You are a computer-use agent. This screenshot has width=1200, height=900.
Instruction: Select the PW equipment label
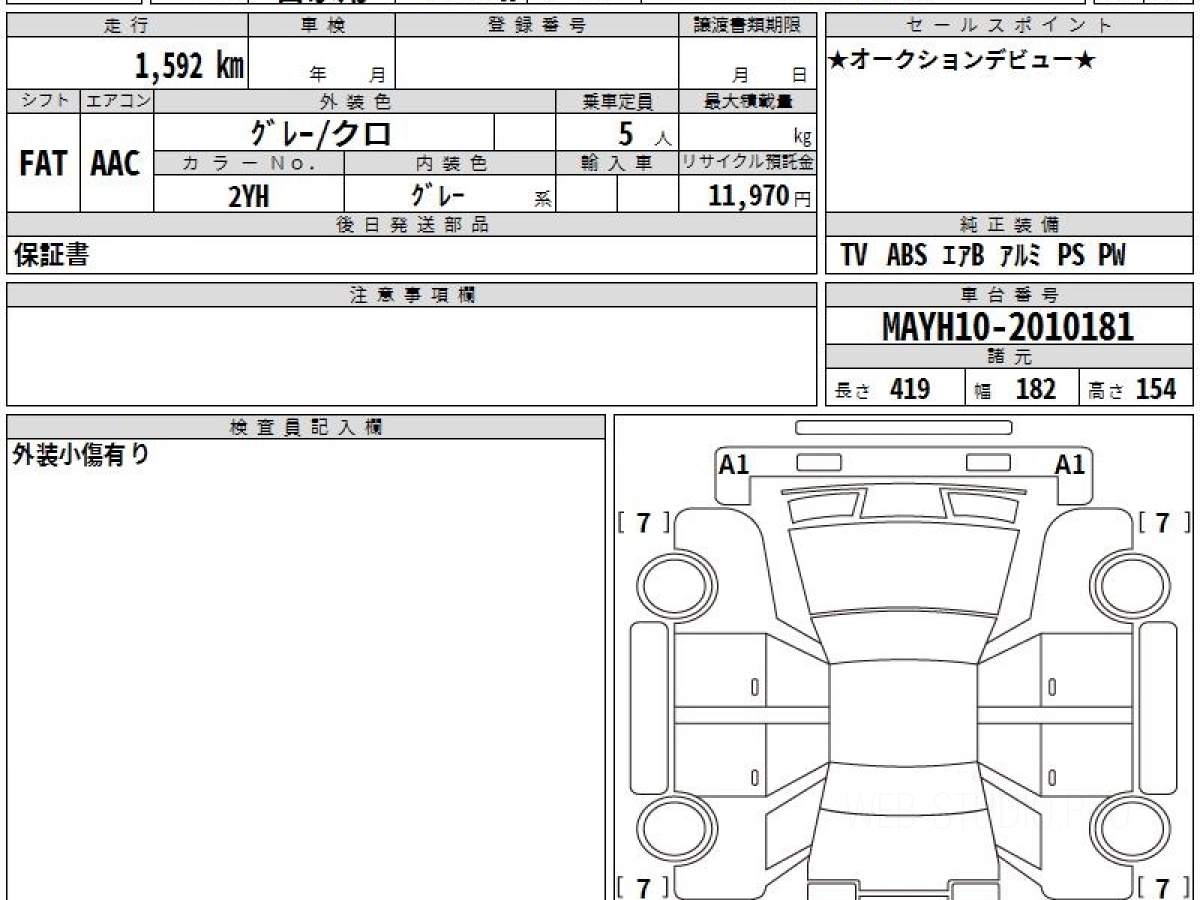pyautogui.click(x=1112, y=256)
